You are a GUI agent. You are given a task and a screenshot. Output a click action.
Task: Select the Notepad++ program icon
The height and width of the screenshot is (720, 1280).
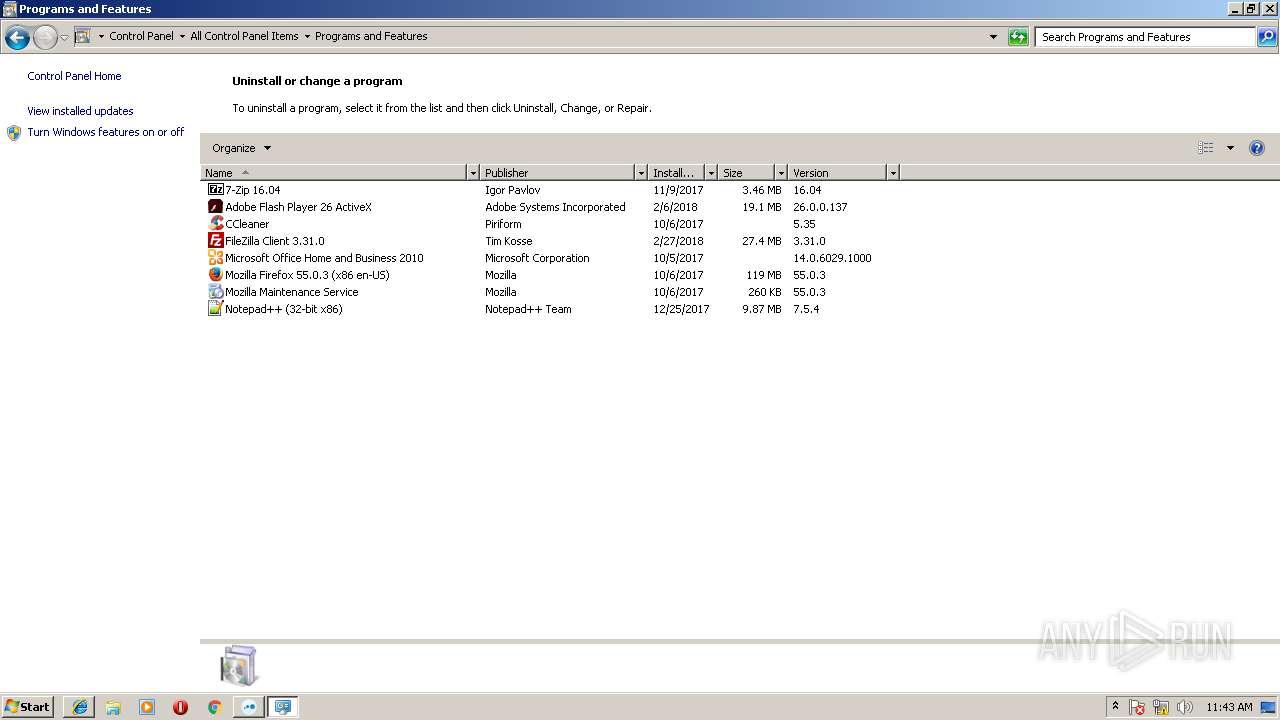pos(215,309)
